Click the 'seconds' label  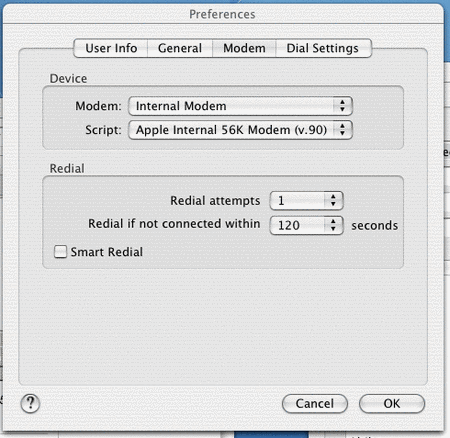pyautogui.click(x=375, y=226)
